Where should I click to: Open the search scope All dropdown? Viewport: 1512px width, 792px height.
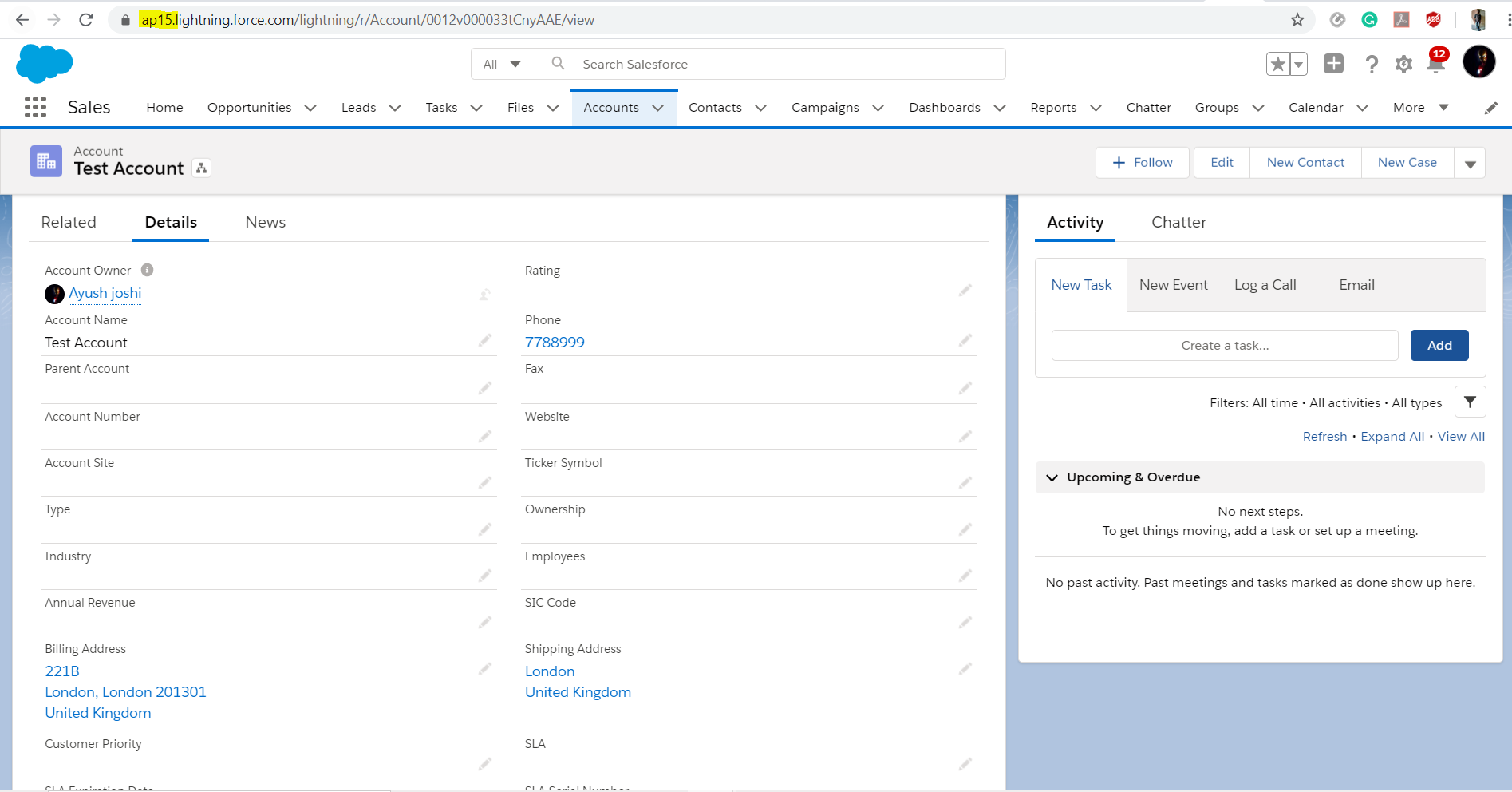(501, 64)
